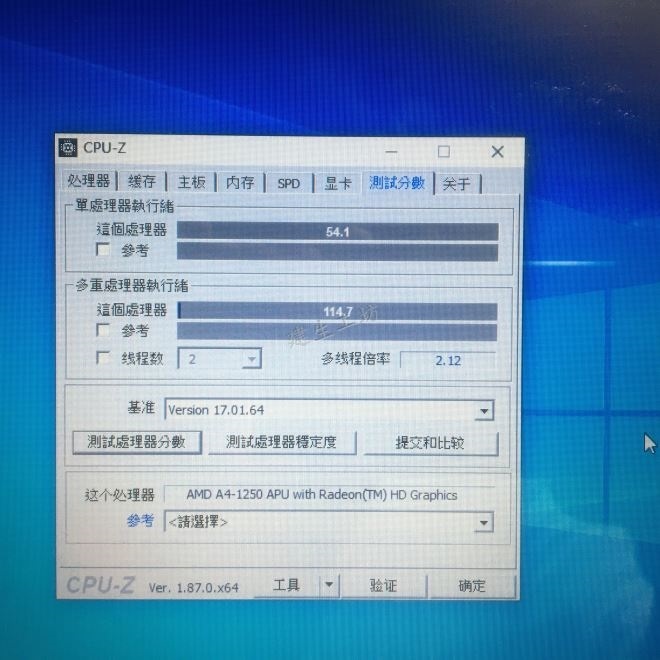Viewport: 660px width, 660px height.
Task: Click the 測試處理器分數 button
Action: click(137, 442)
